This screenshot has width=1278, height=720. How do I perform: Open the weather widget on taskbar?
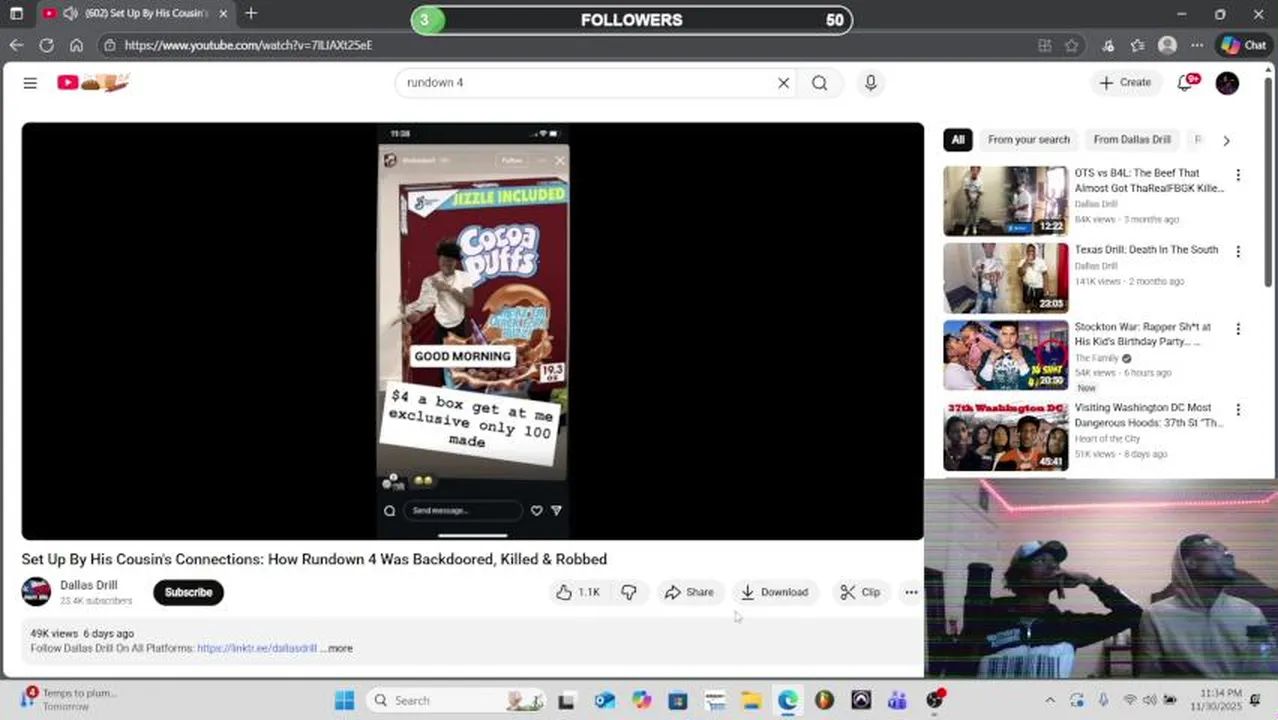click(70, 700)
